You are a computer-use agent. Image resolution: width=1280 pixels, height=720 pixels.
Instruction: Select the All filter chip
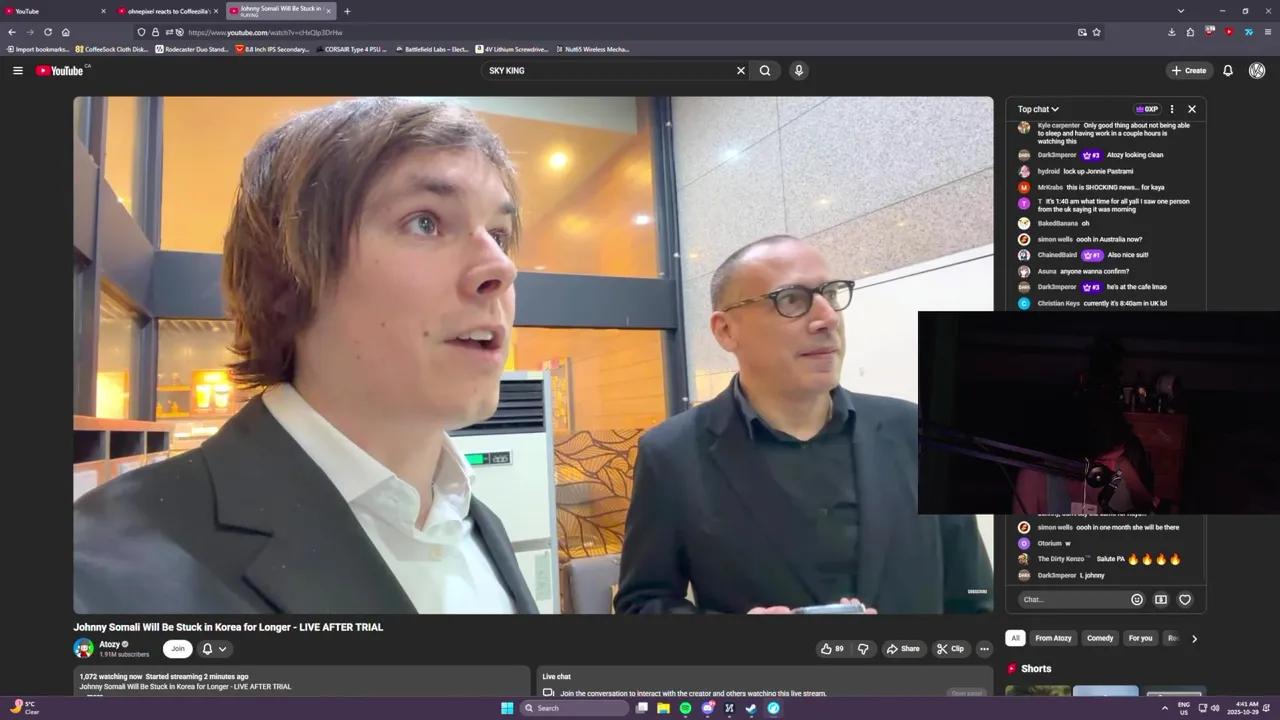point(1015,638)
